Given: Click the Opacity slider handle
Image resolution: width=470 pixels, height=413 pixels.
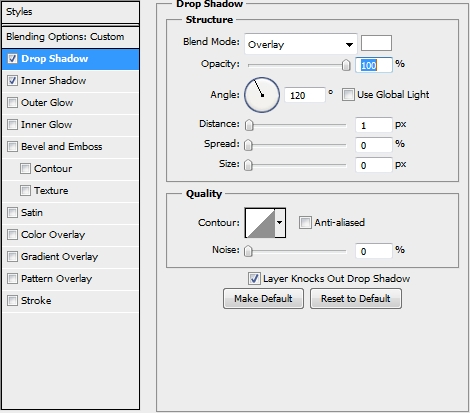Looking at the screenshot, I should 346,65.
